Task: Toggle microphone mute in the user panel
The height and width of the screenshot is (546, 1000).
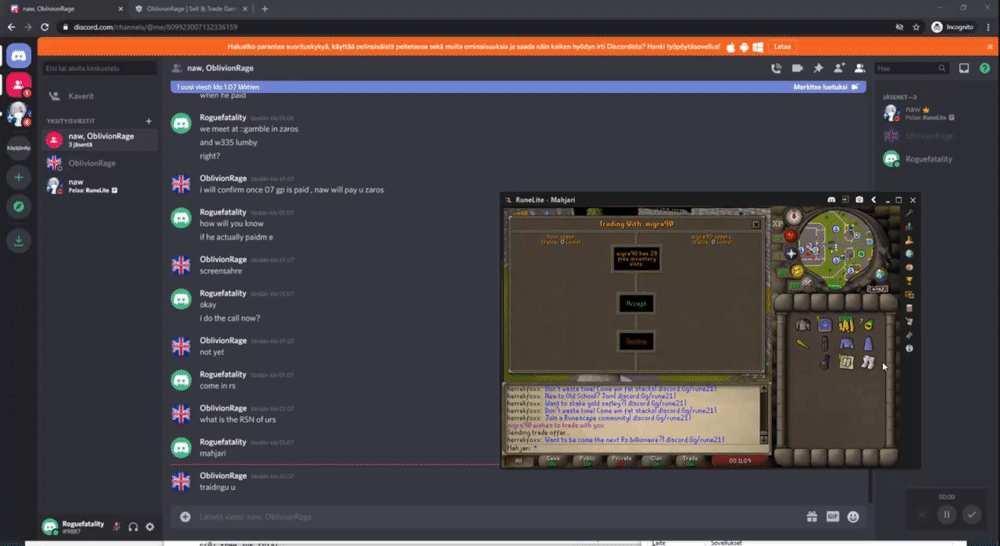Action: click(116, 527)
